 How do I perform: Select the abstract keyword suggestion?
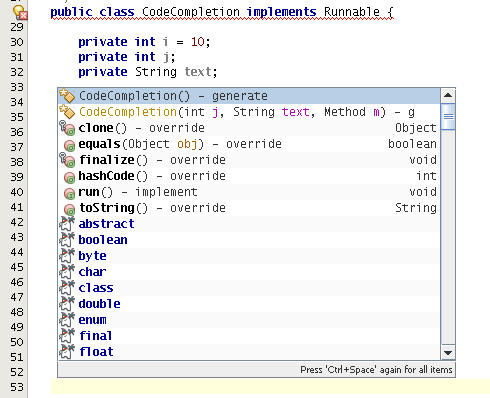[x=249, y=224]
